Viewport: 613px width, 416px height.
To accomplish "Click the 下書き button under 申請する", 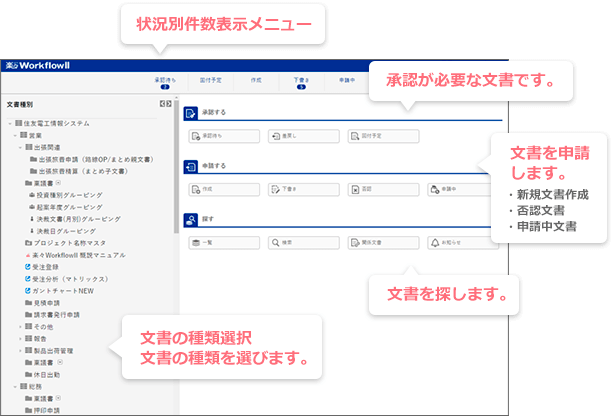I will click(x=304, y=190).
